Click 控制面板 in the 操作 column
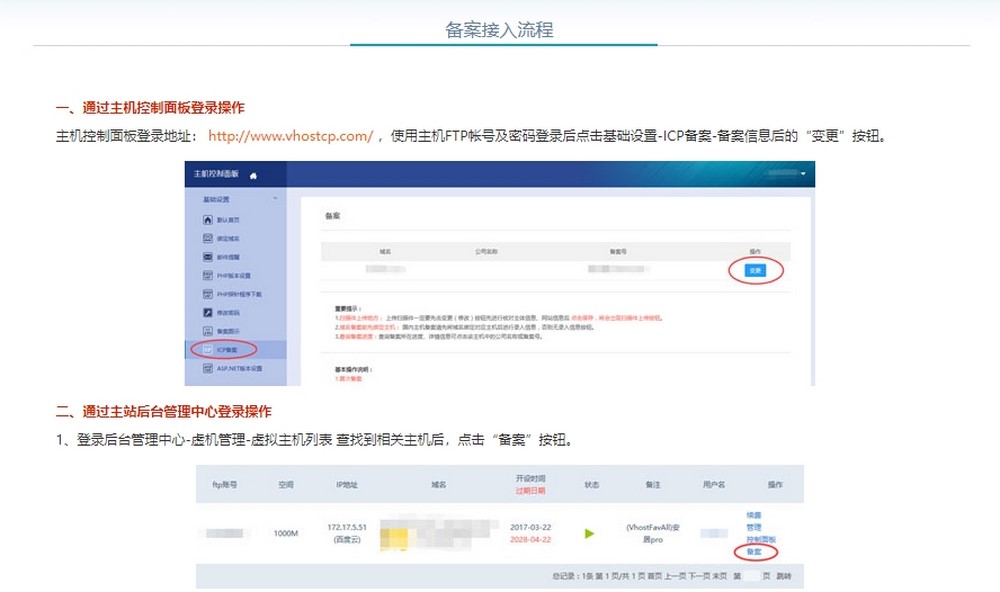This screenshot has width=1000, height=592. point(761,538)
